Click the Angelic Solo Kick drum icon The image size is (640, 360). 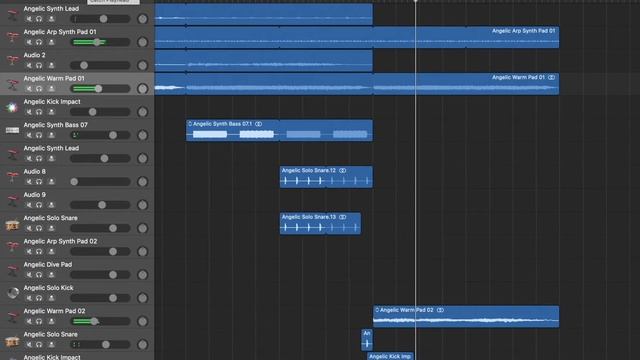[12, 293]
